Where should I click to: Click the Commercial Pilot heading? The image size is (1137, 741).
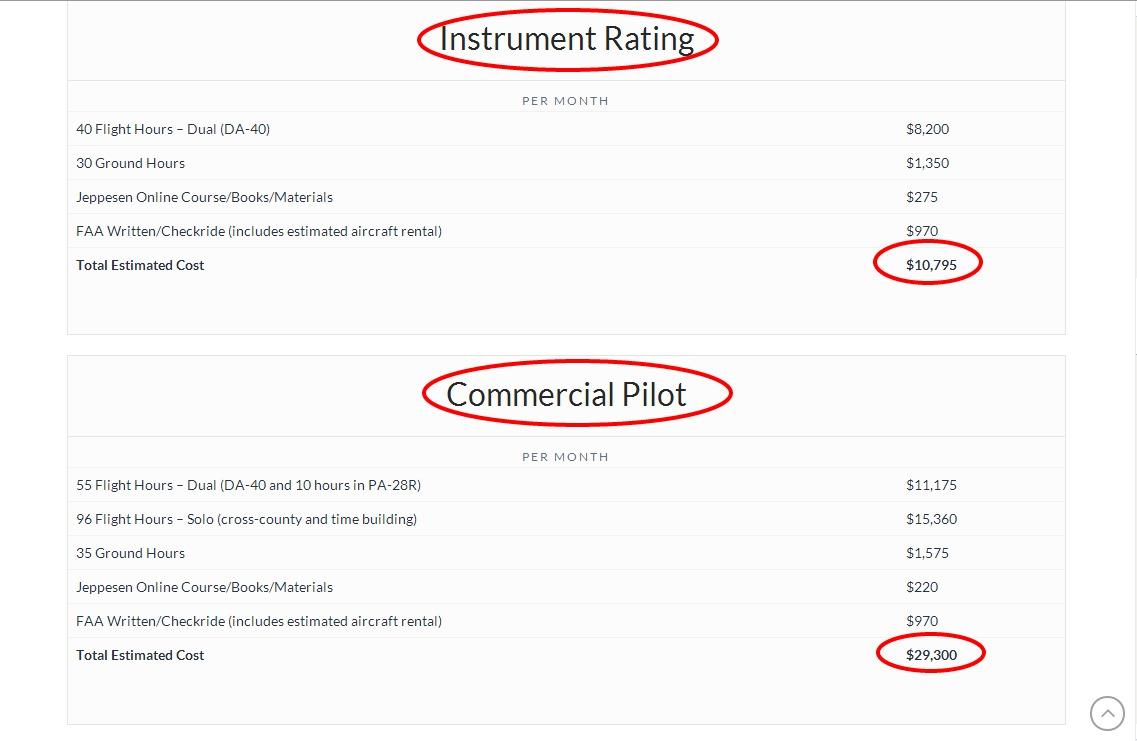[566, 394]
